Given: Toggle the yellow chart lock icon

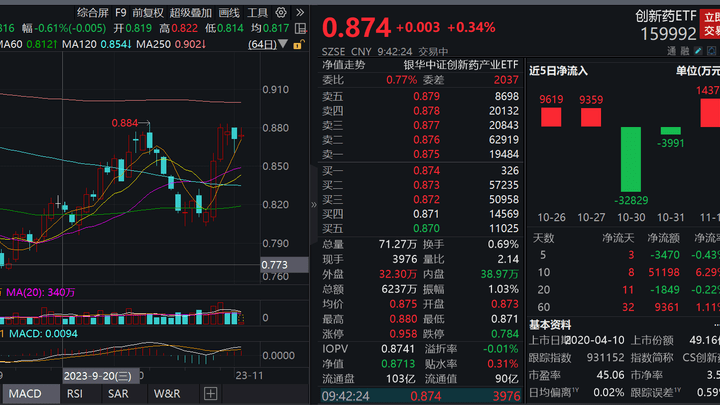Looking at the screenshot, I should point(298,45).
